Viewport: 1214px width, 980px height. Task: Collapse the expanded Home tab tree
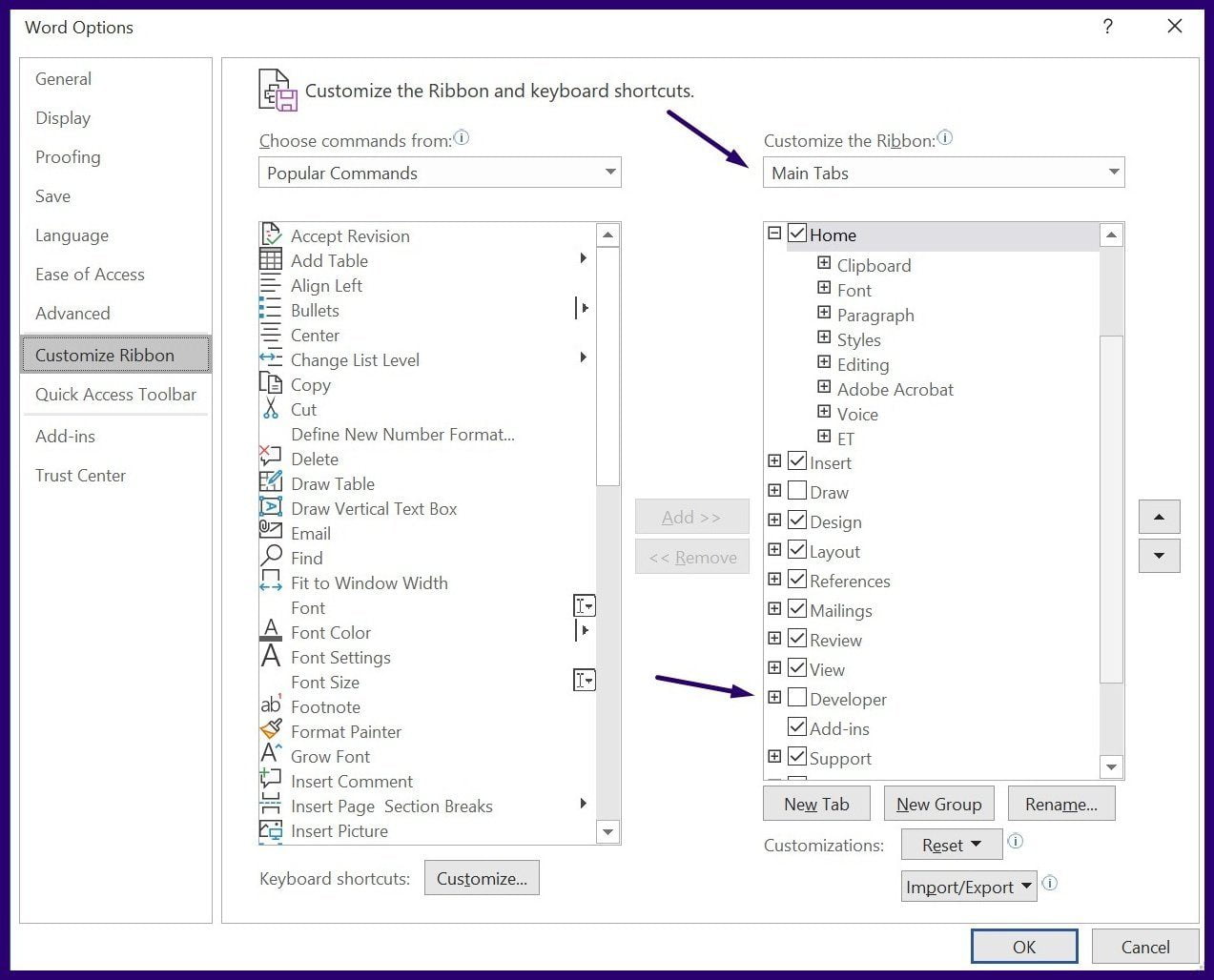774,233
